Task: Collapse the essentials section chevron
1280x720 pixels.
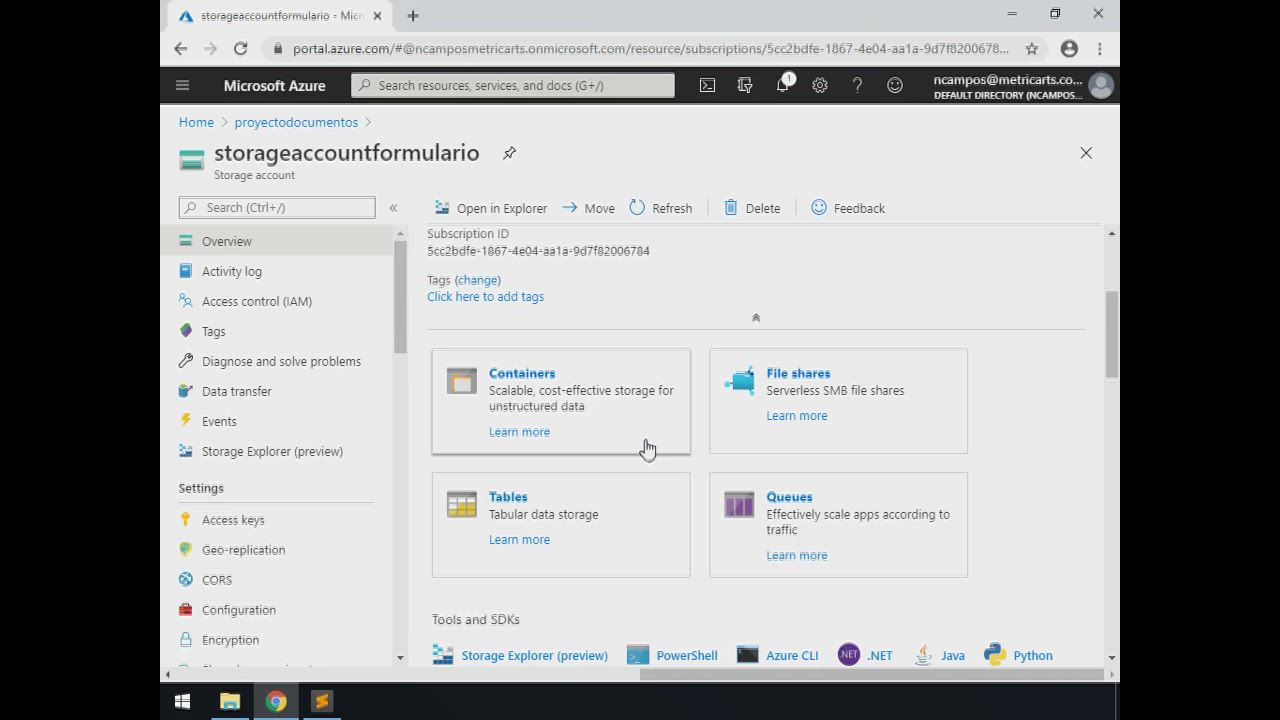Action: point(756,317)
